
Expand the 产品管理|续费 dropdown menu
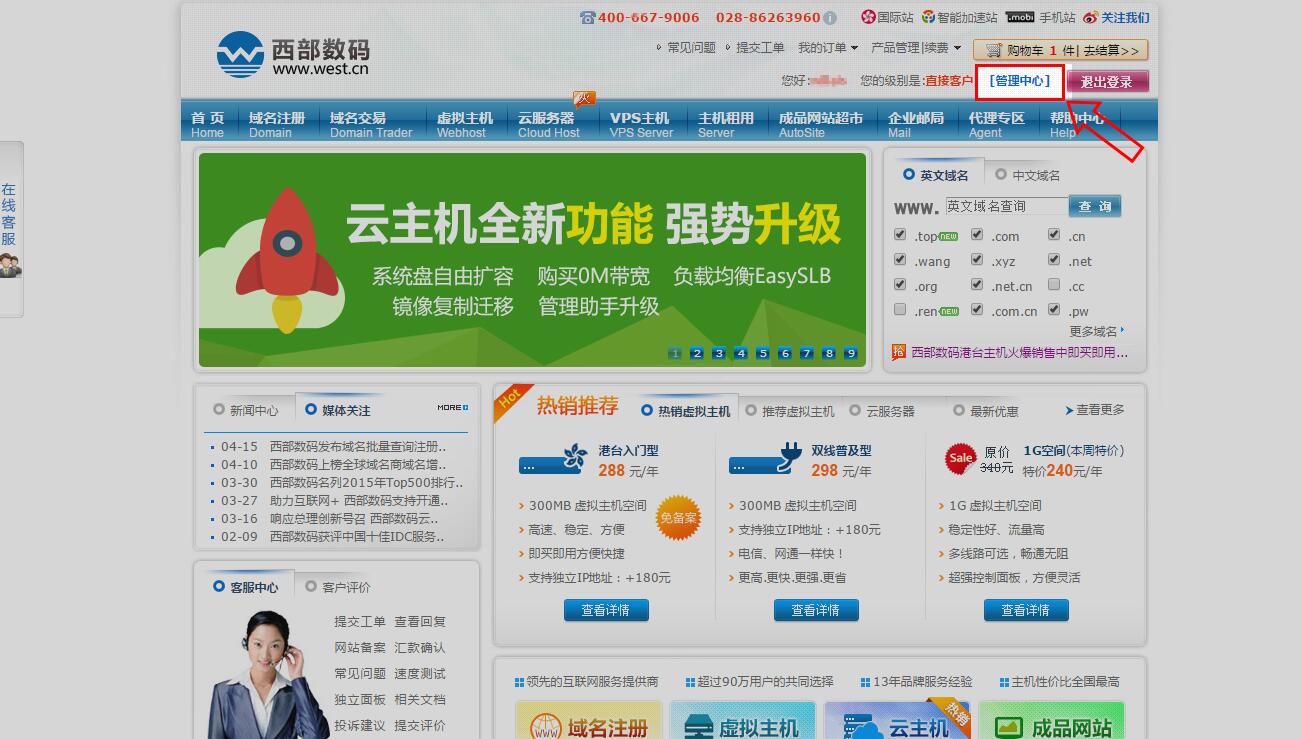click(x=916, y=47)
